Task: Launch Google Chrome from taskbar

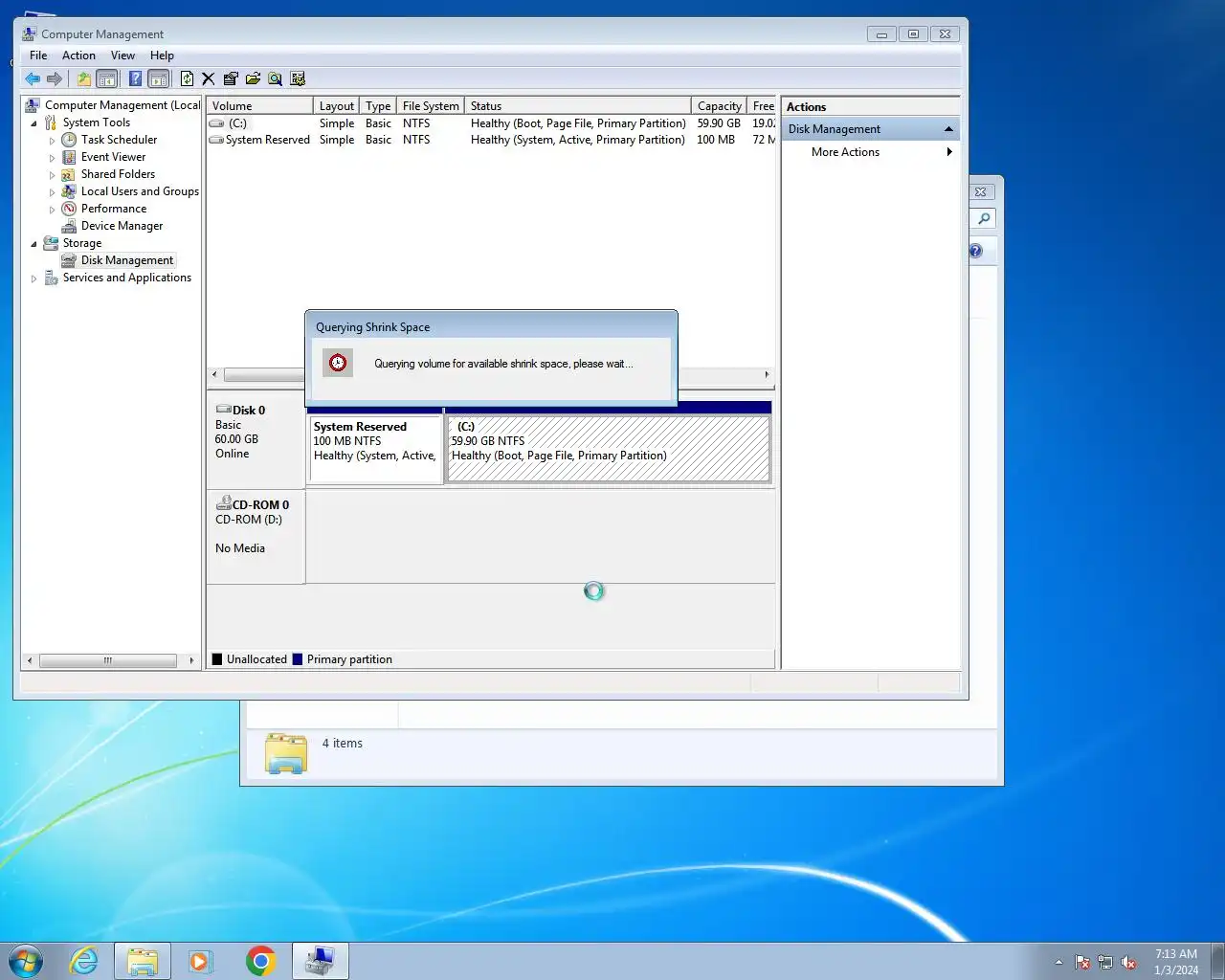Action: point(260,961)
